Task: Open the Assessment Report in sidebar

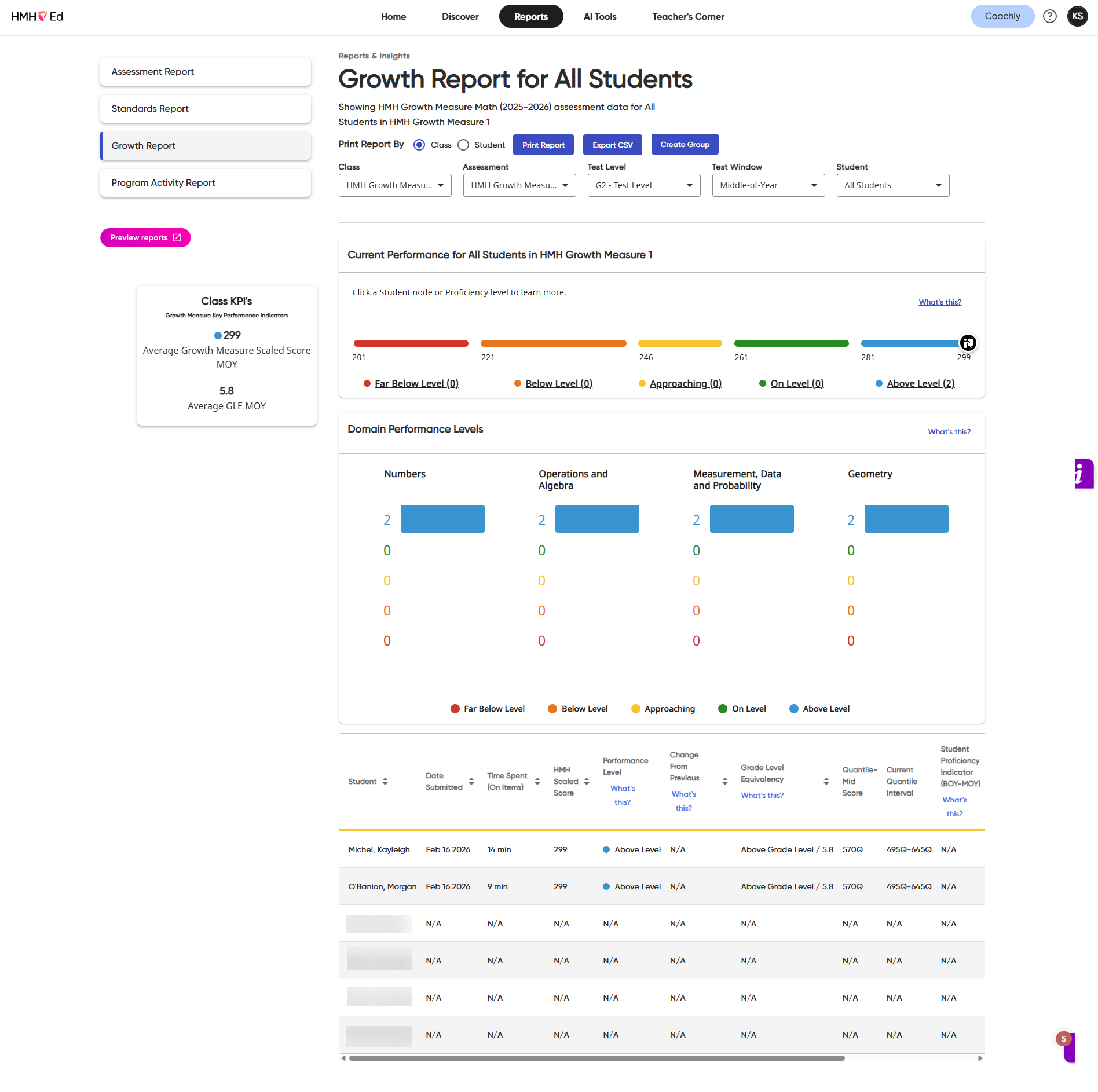Action: [x=206, y=72]
